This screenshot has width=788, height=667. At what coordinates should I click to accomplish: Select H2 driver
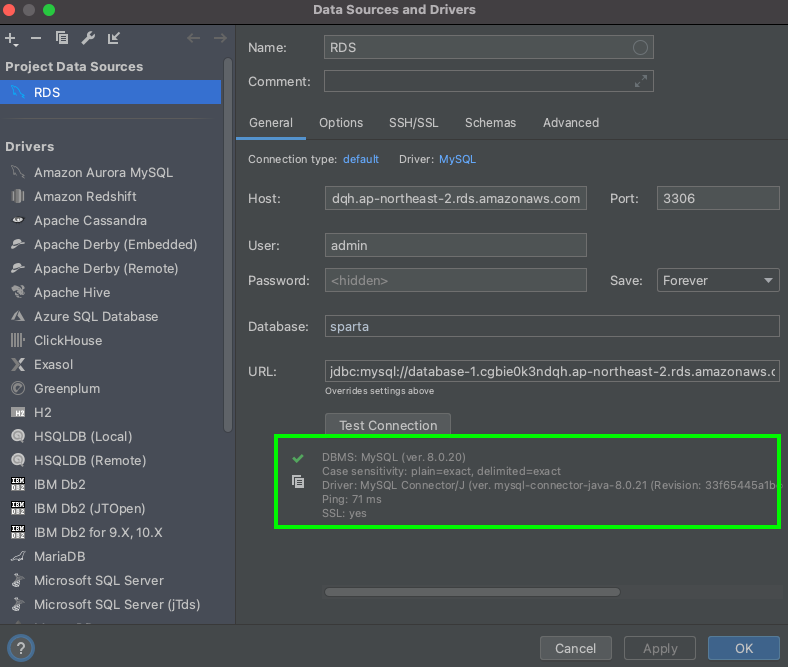(111, 413)
